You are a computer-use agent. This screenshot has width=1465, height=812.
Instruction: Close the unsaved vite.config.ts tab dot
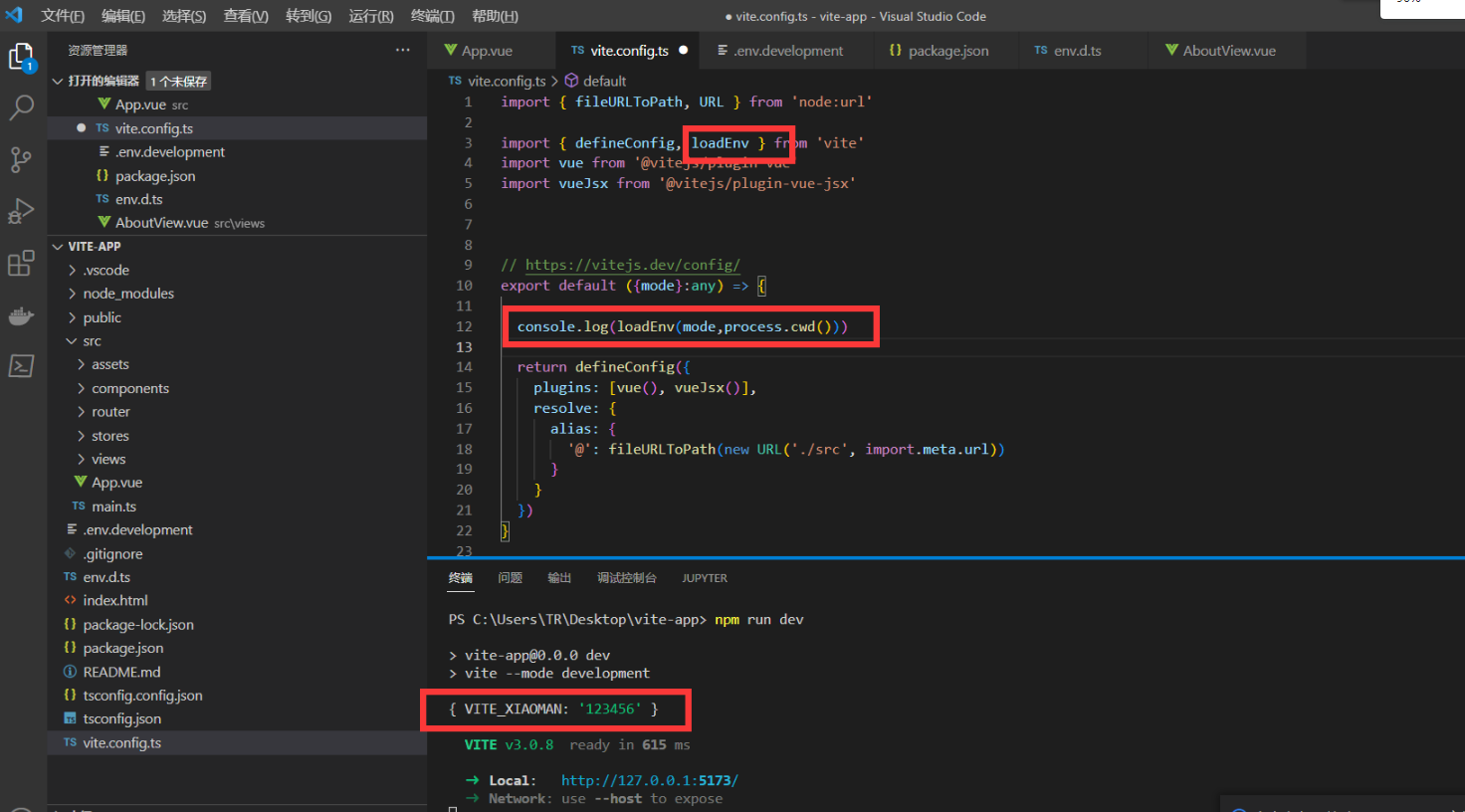click(x=683, y=50)
